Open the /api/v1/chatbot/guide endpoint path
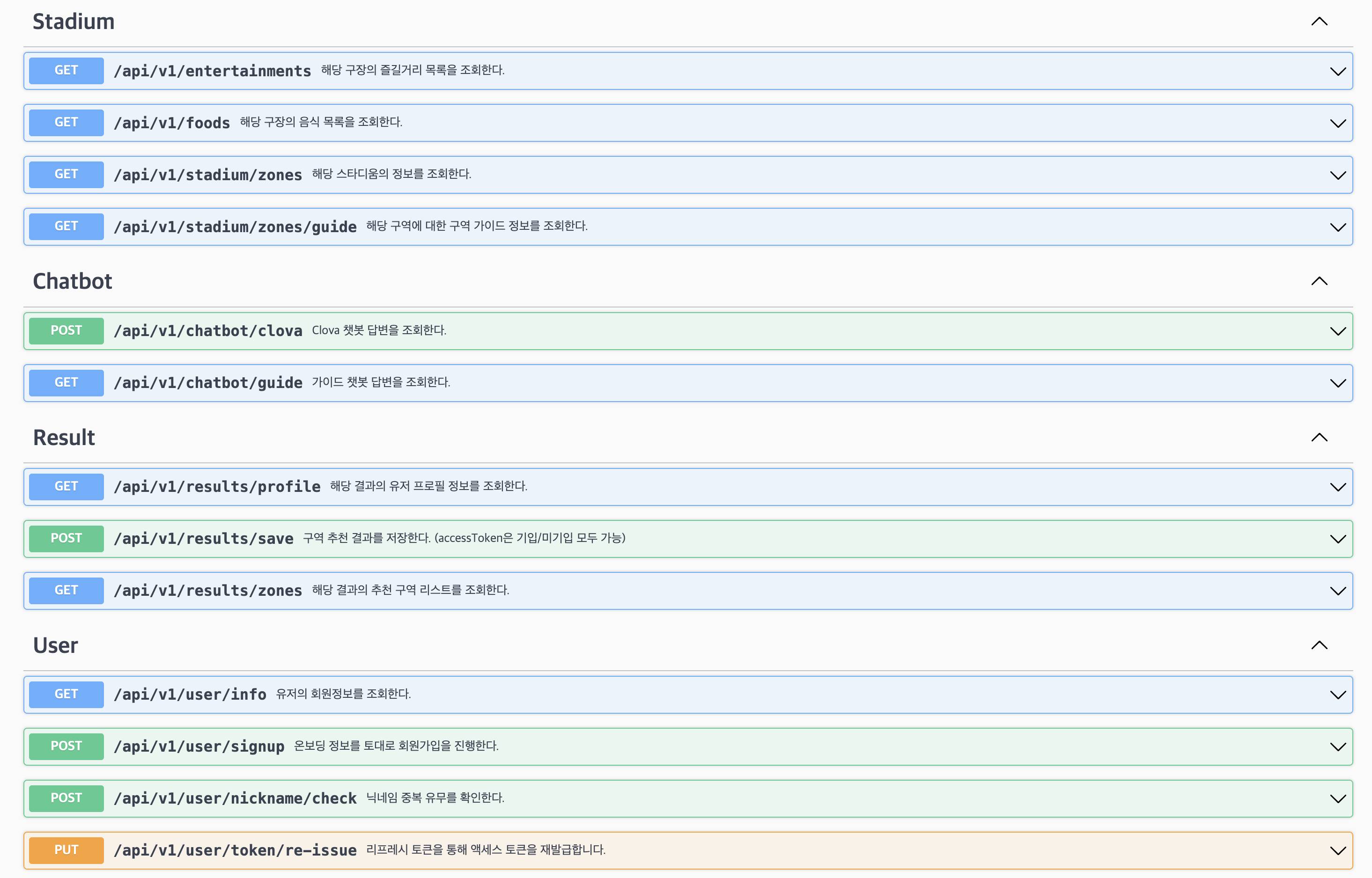This screenshot has width=1372, height=878. click(207, 382)
